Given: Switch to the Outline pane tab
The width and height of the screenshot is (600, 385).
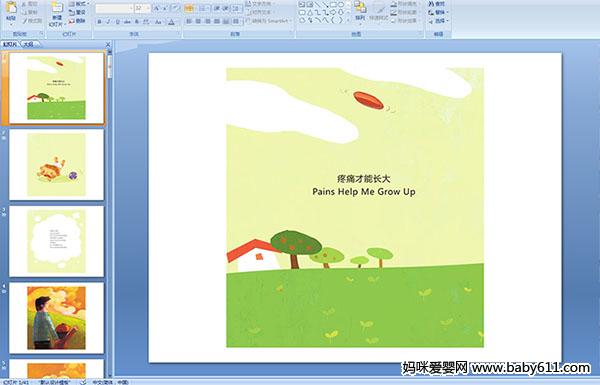Looking at the screenshot, I should coord(29,44).
